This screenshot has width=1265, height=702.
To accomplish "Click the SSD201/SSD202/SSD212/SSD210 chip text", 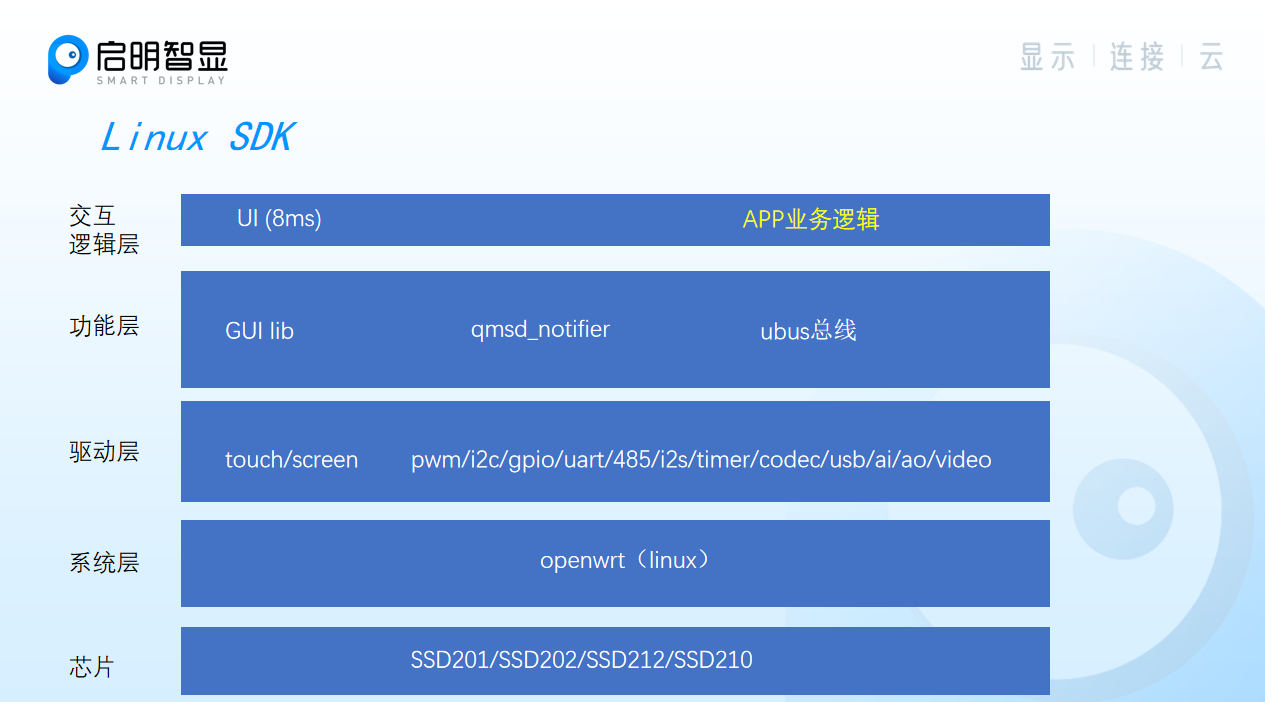I will tap(581, 660).
